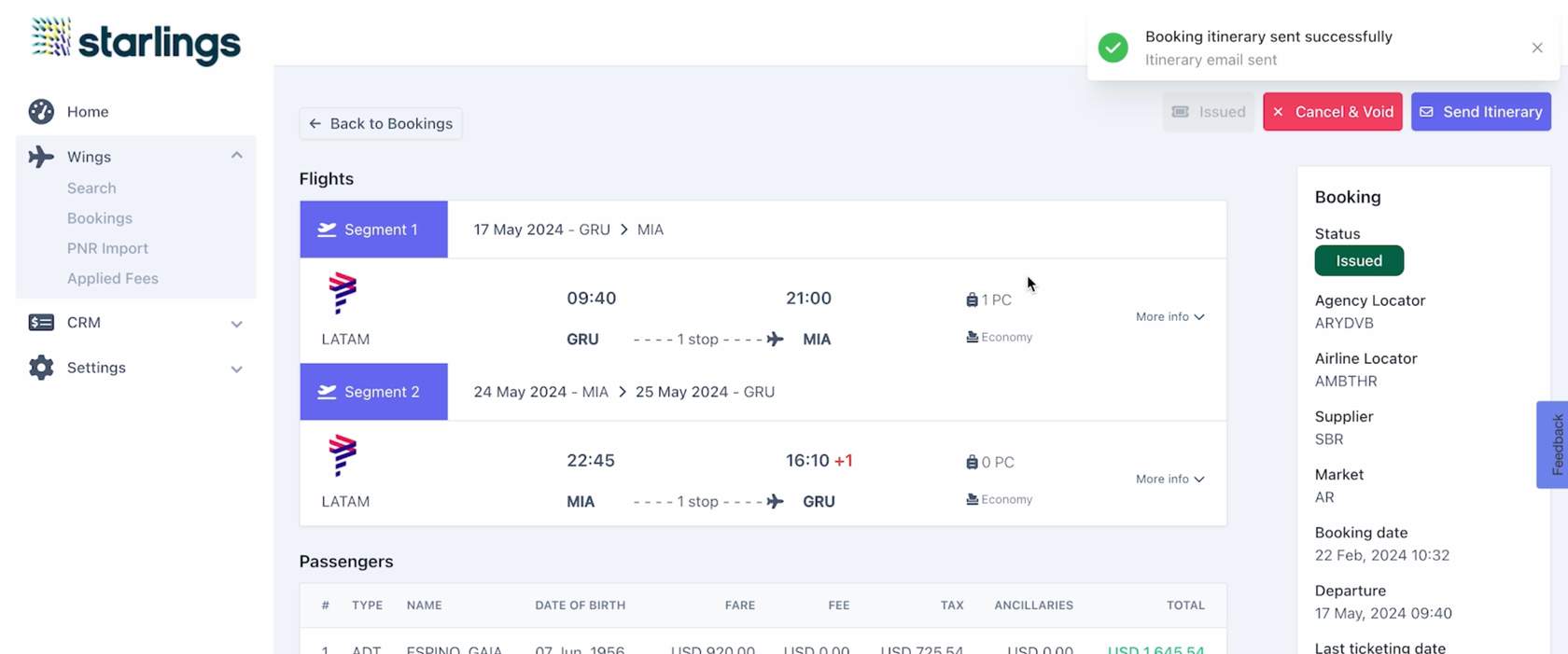Click the Wings airplane icon
This screenshot has height=654, width=1568.
pyautogui.click(x=41, y=157)
